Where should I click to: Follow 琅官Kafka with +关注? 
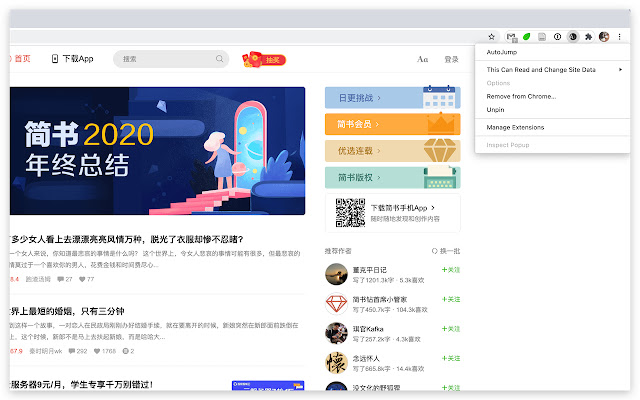(x=451, y=329)
